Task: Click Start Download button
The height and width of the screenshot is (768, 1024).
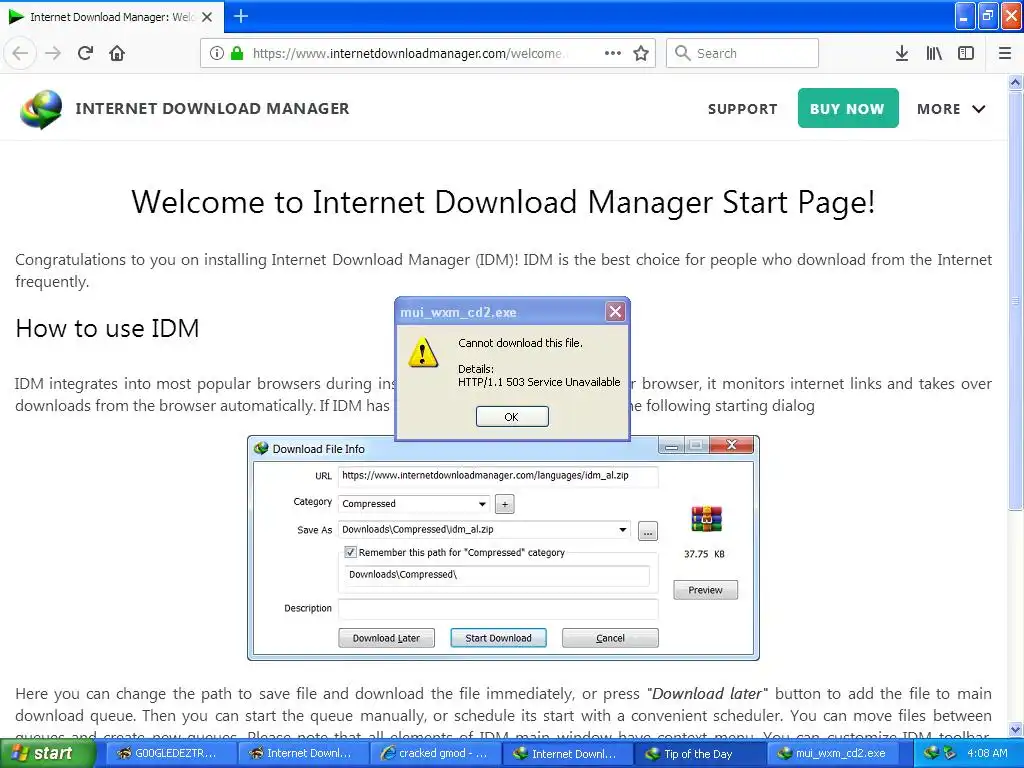Action: (x=498, y=638)
